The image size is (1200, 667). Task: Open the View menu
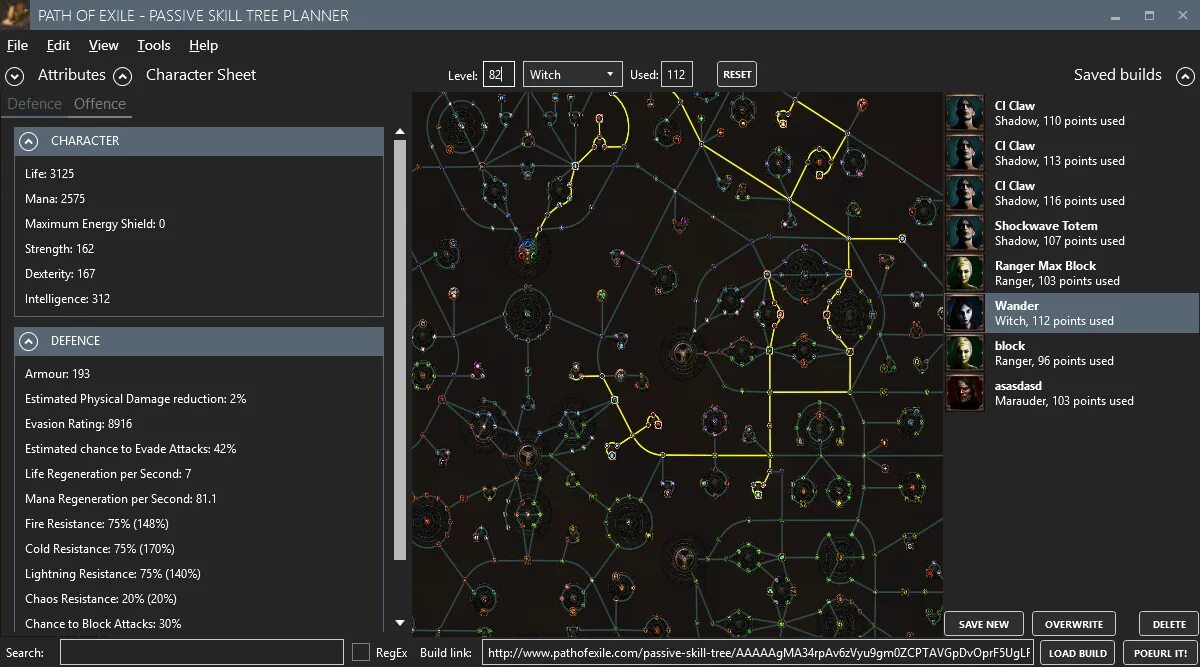point(103,45)
